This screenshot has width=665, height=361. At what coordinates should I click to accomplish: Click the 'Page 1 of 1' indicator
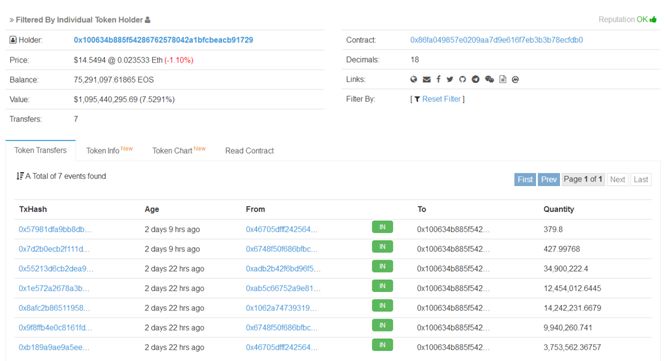coord(583,179)
